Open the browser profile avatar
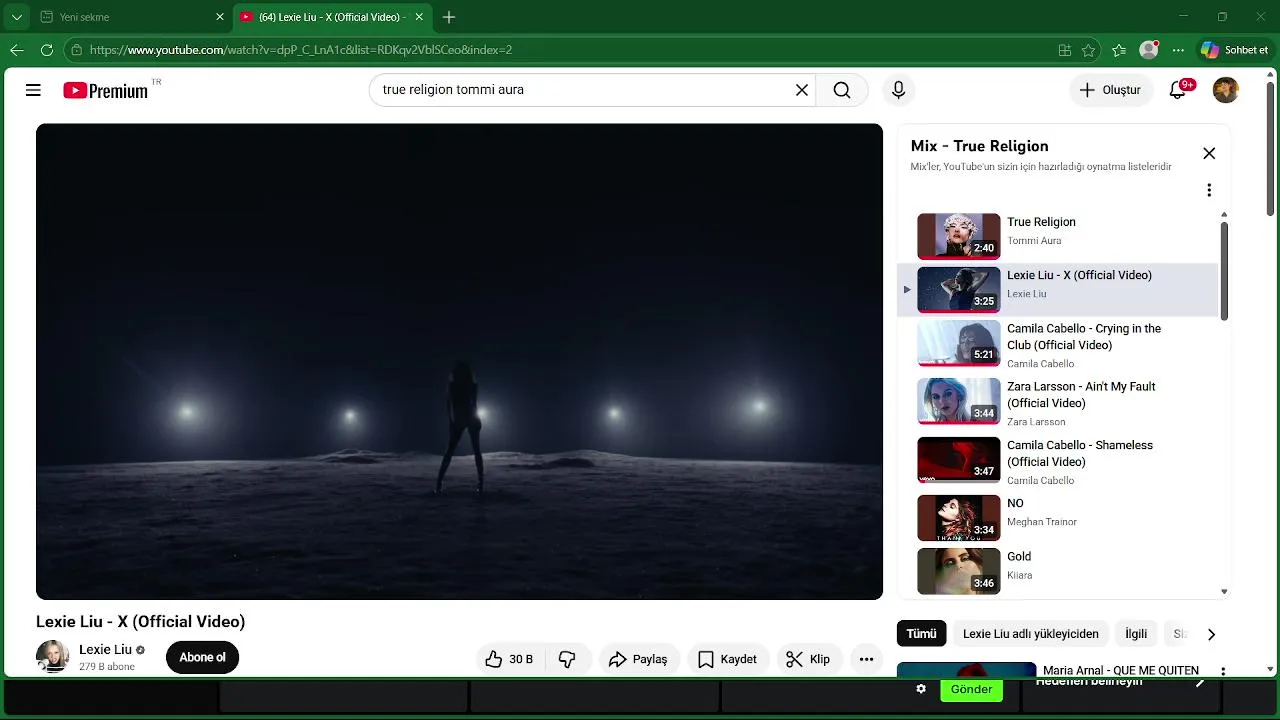 tap(1149, 50)
